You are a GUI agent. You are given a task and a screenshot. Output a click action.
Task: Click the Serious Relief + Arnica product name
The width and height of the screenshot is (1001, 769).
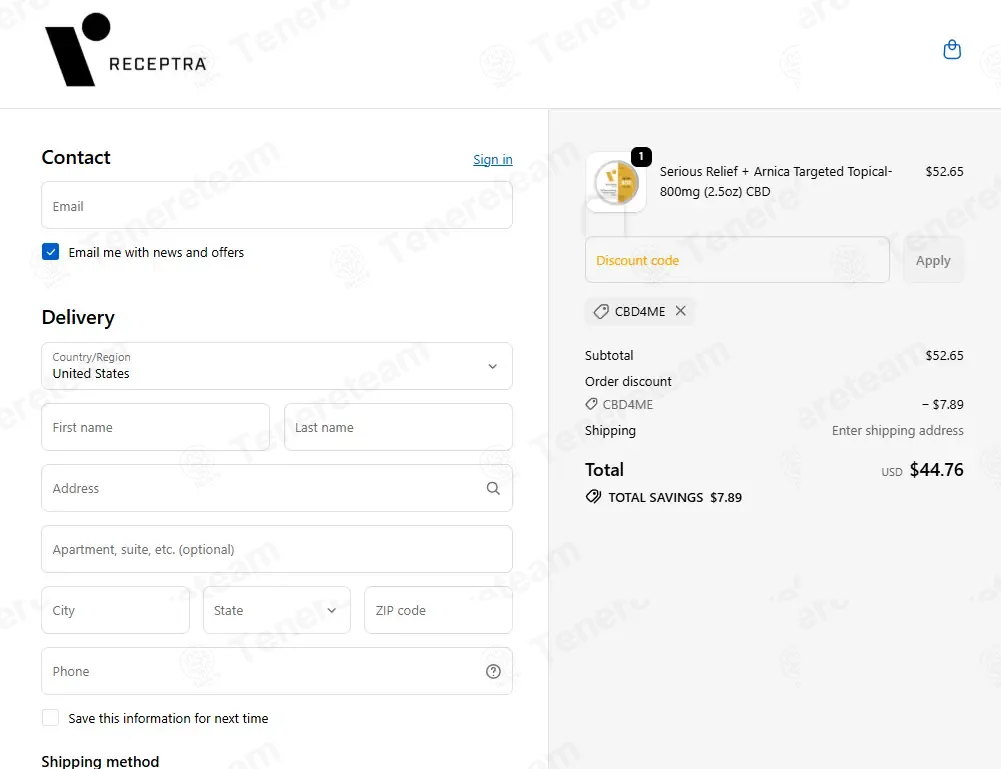click(x=776, y=181)
